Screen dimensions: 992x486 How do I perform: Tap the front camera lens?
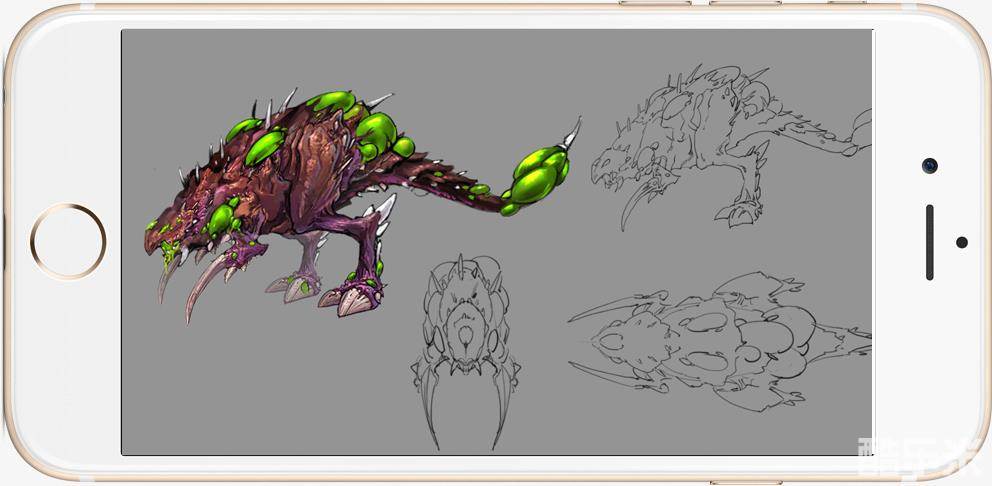[930, 165]
